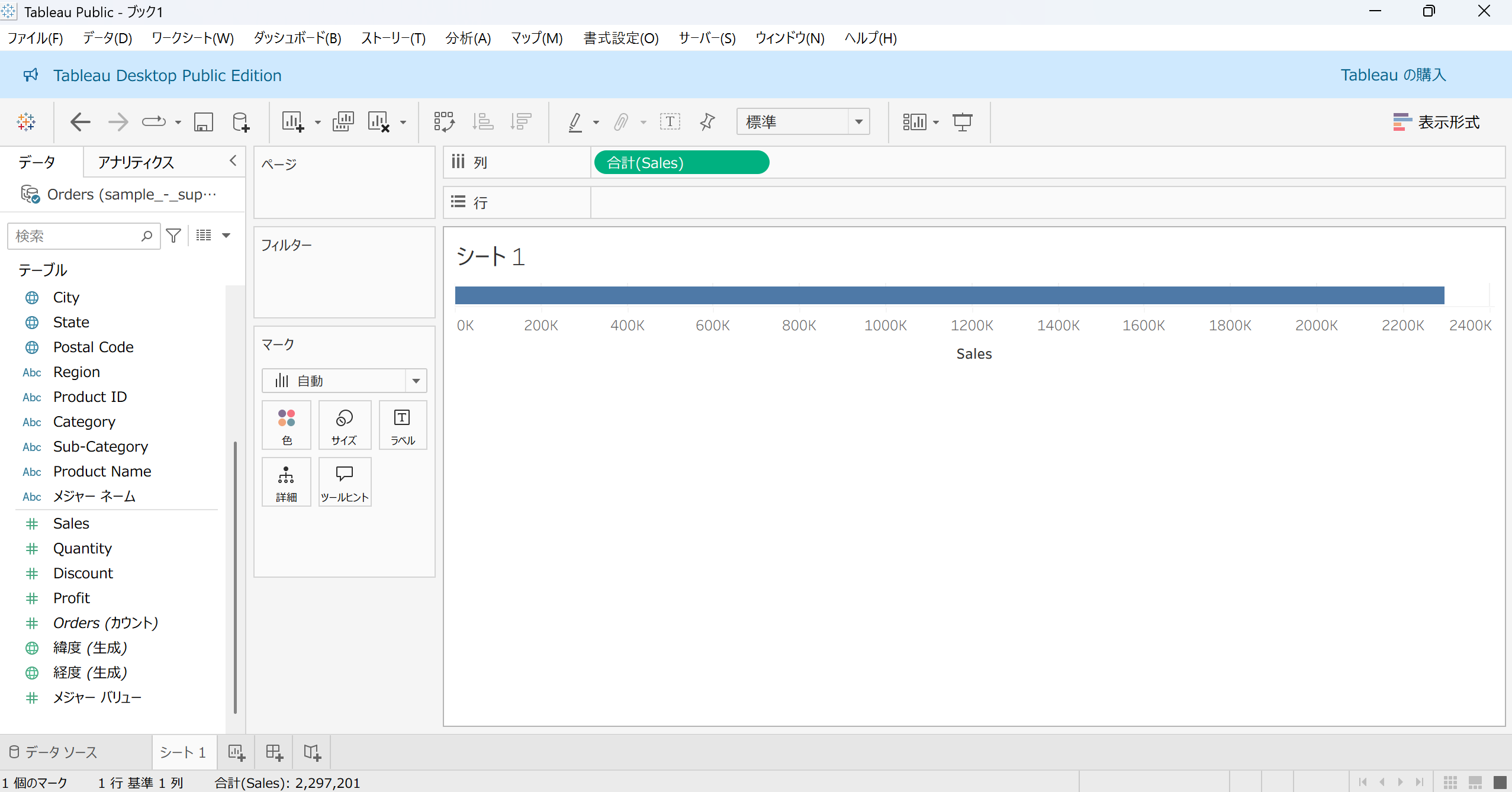This screenshot has width=1512, height=792.
Task: Open the 分析(A) menu
Action: 468,38
